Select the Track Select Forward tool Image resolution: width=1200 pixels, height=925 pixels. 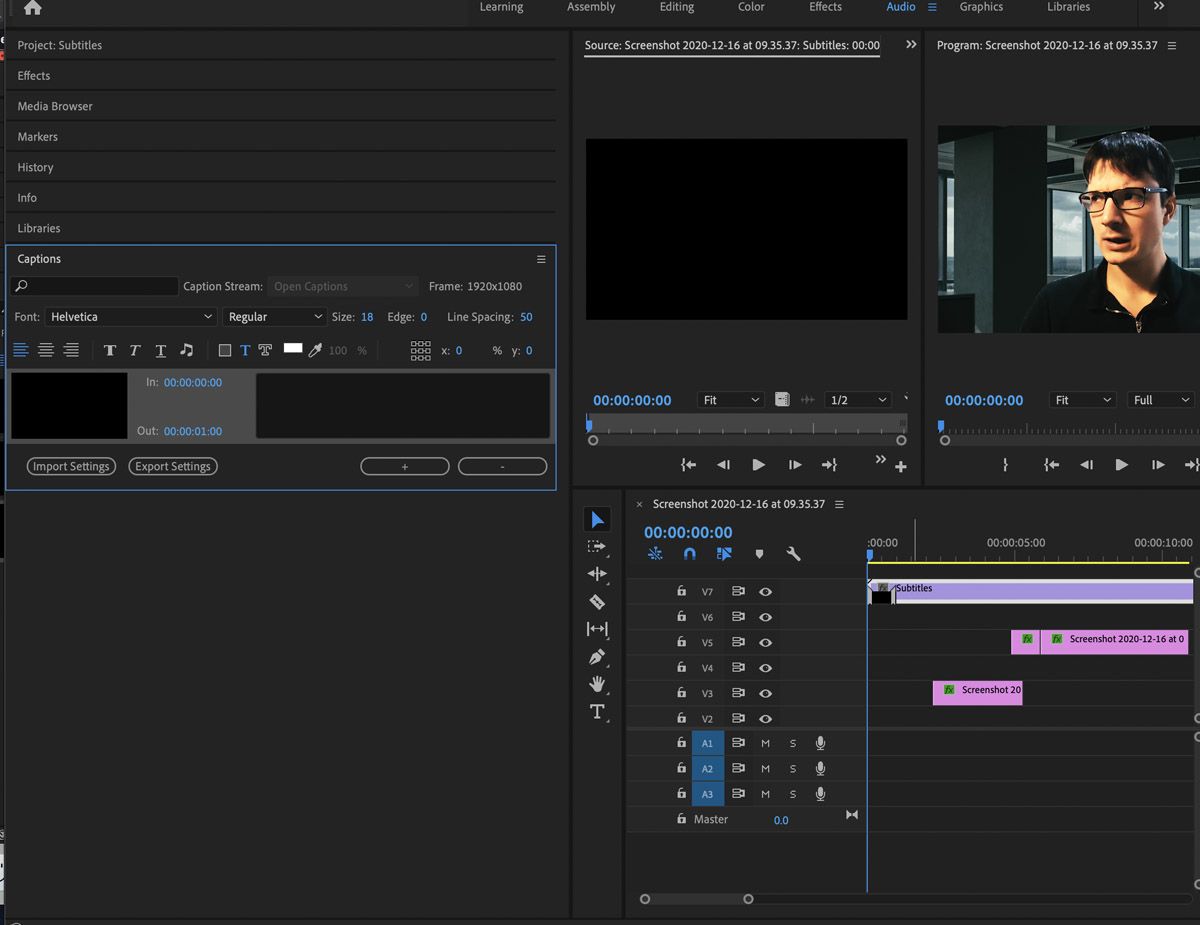(597, 547)
